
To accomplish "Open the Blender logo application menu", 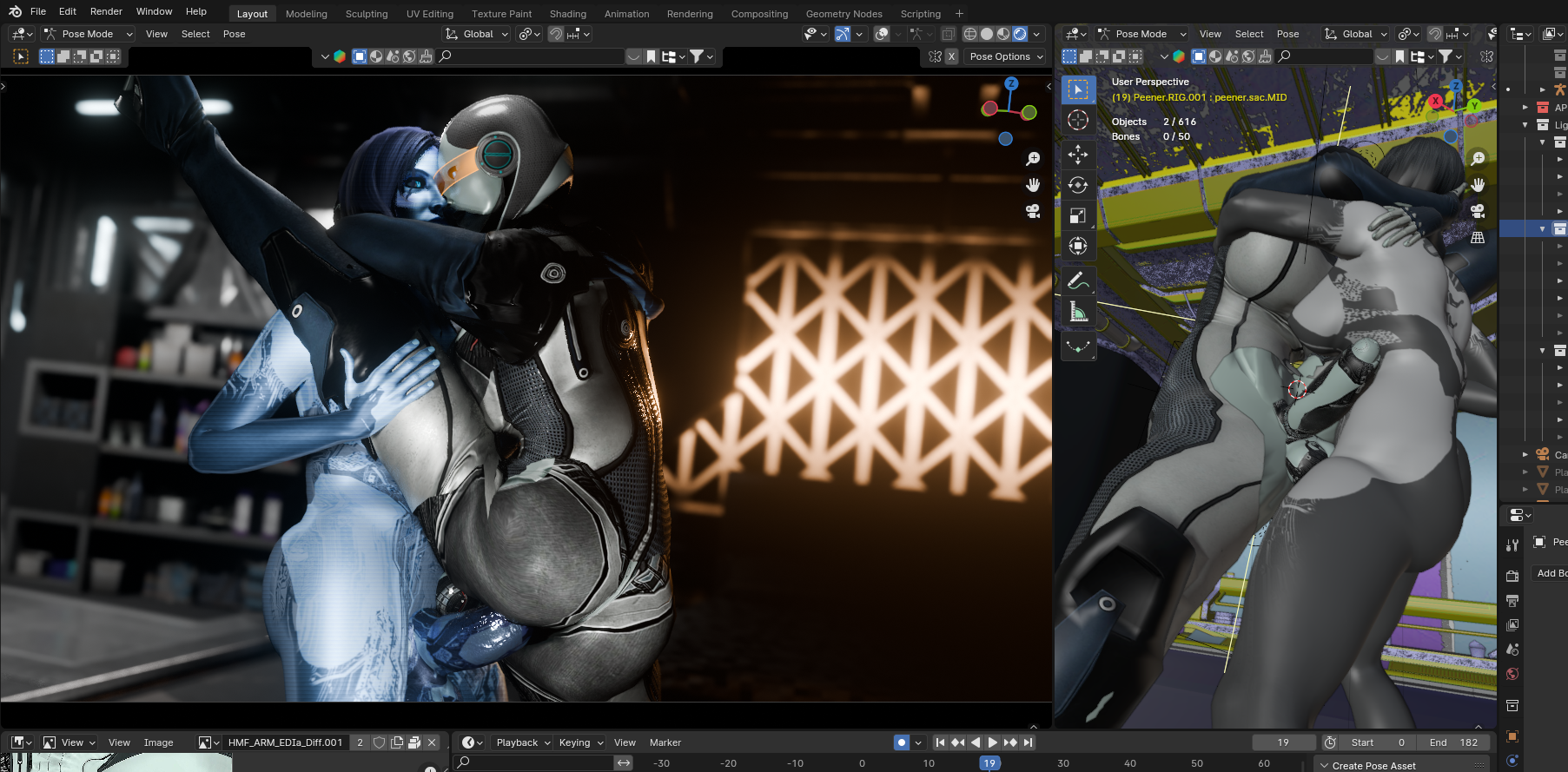I will point(15,11).
